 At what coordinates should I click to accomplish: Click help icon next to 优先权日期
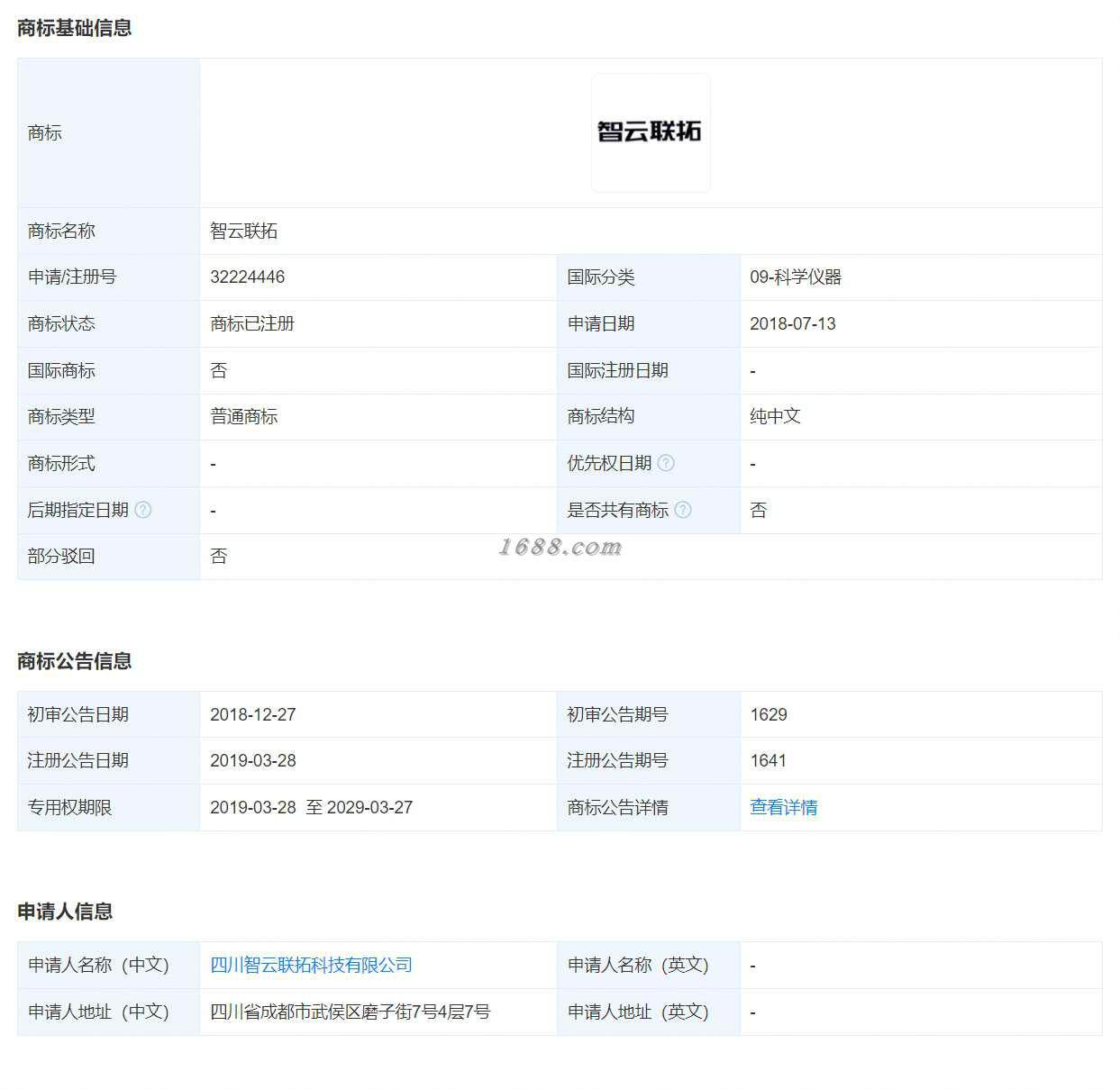[666, 463]
